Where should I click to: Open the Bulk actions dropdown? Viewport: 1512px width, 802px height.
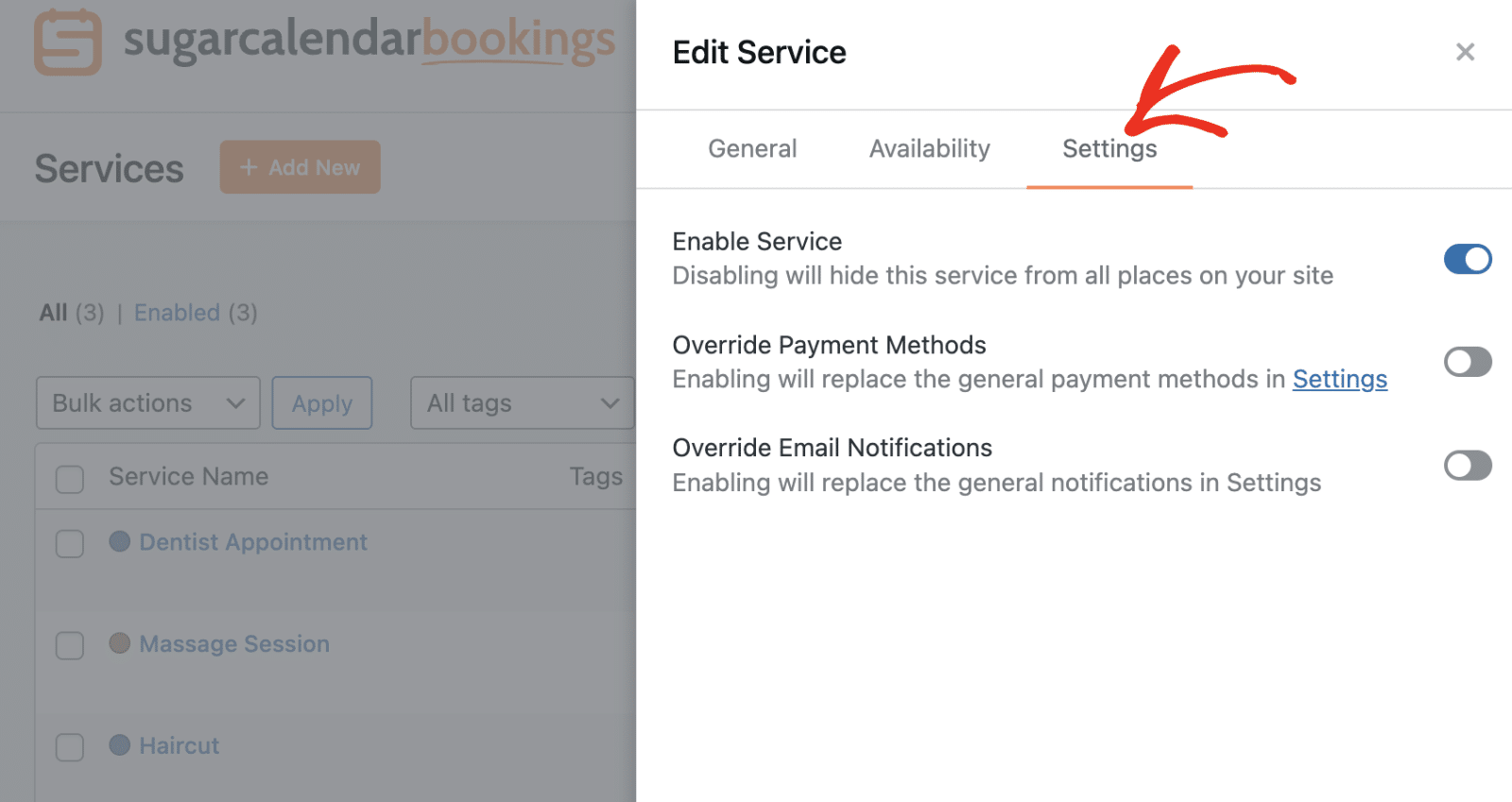click(146, 403)
